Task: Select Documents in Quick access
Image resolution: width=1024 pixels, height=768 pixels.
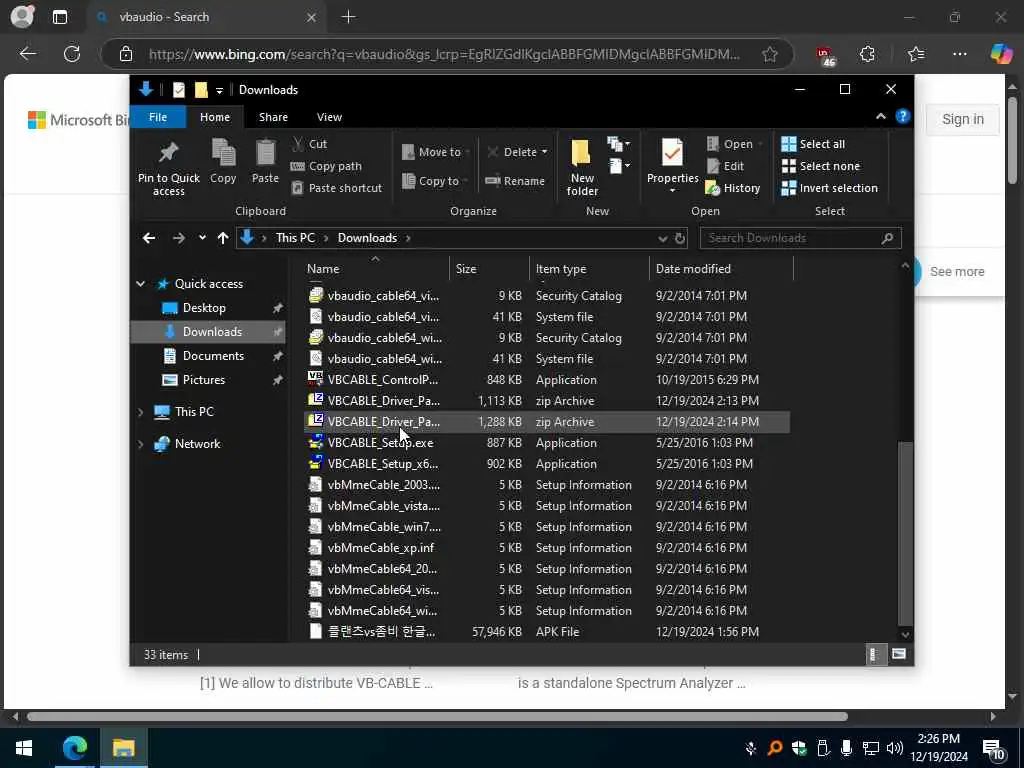Action: [213, 356]
